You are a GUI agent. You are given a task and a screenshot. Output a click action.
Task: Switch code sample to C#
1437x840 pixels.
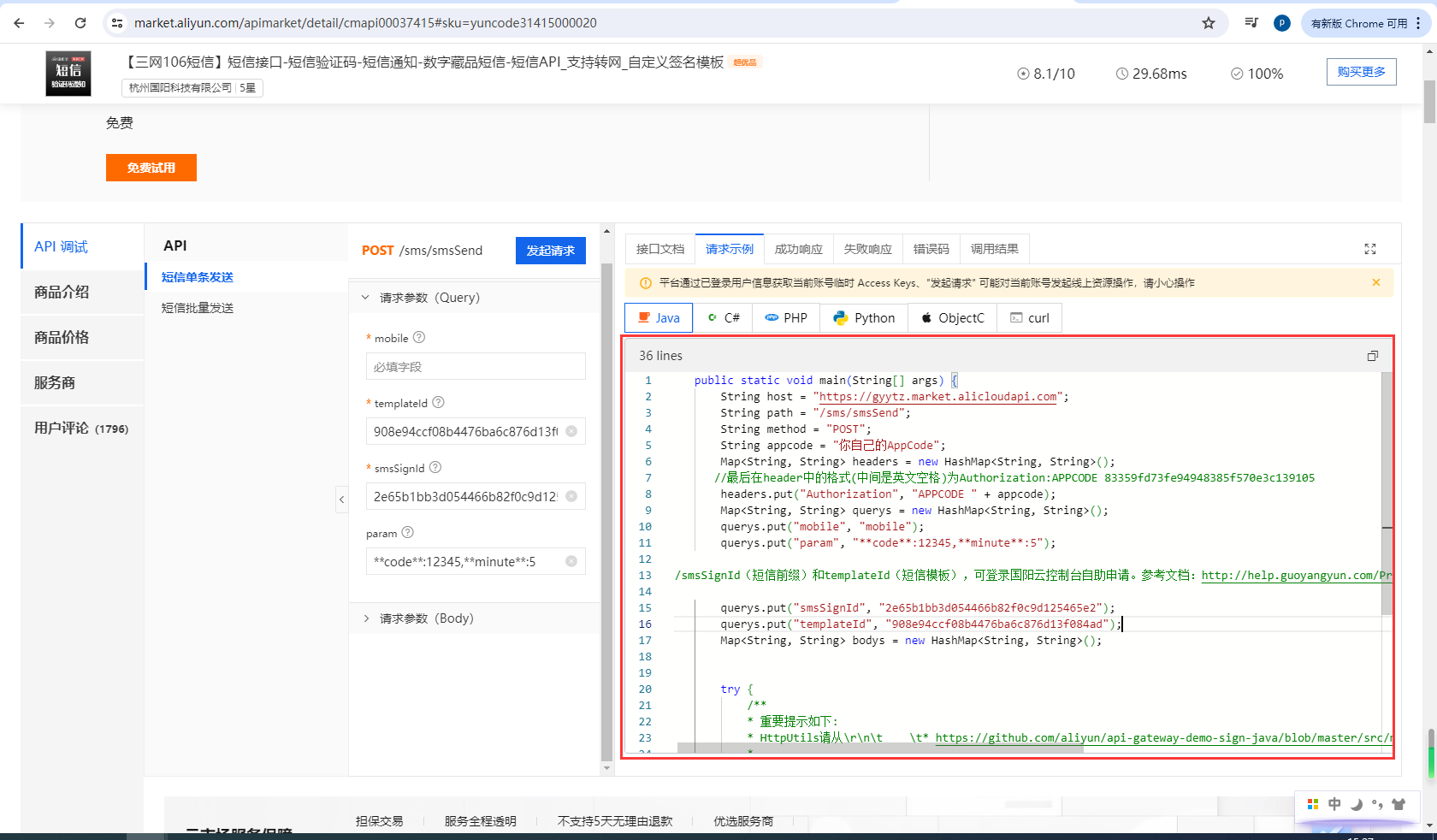click(x=723, y=318)
